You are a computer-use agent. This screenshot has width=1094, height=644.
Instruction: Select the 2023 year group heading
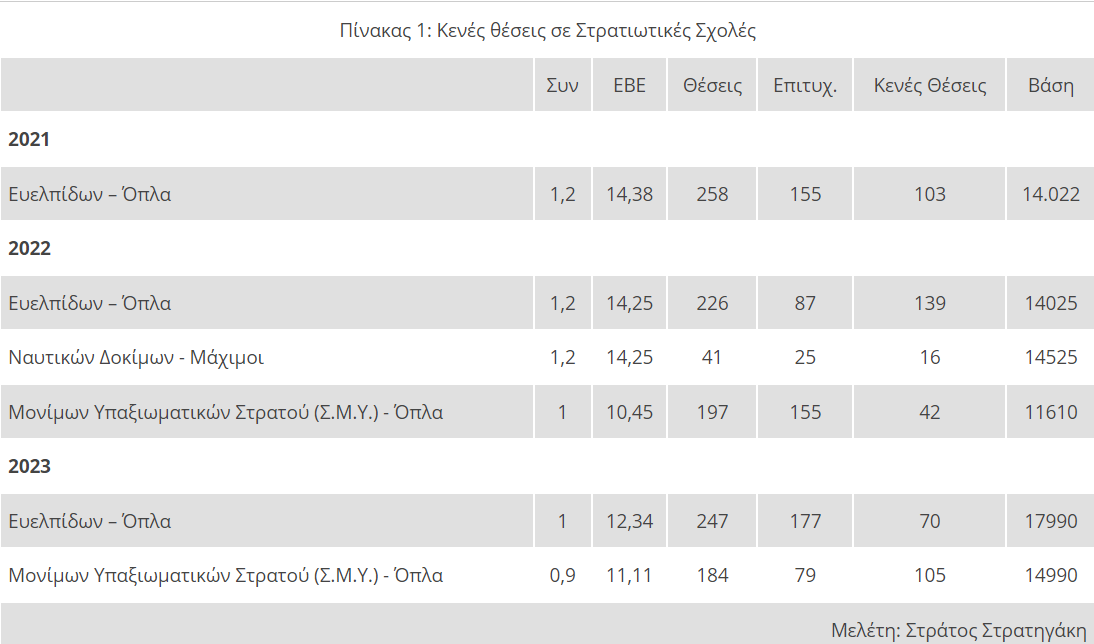(29, 467)
